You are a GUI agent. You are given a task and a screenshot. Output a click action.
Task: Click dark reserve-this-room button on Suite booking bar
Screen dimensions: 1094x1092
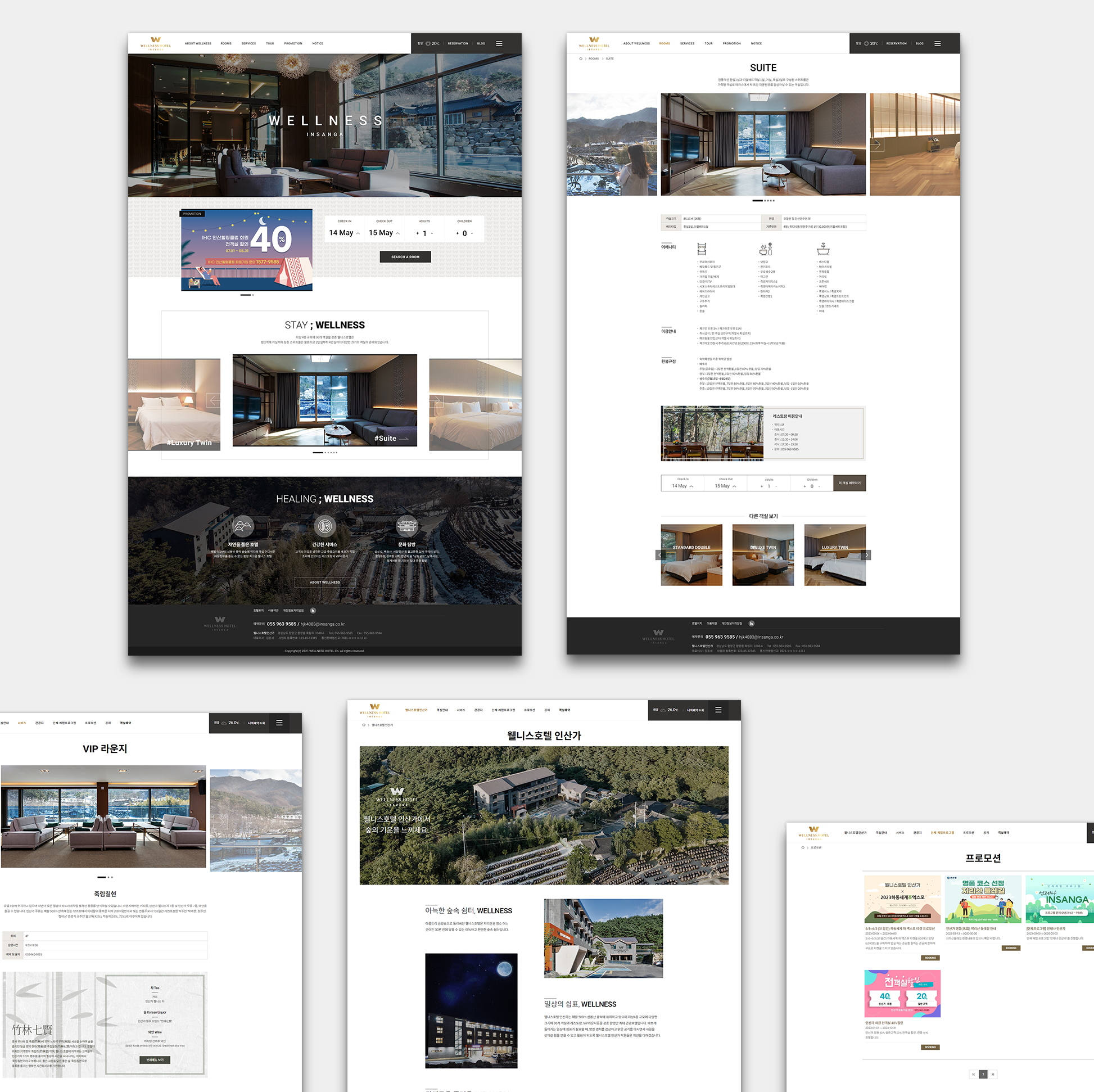click(x=849, y=482)
